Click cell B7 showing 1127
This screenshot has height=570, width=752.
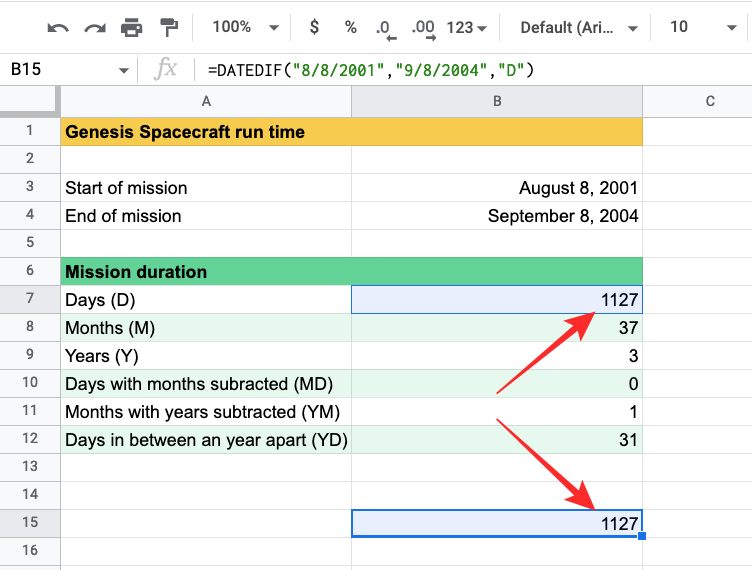point(496,300)
